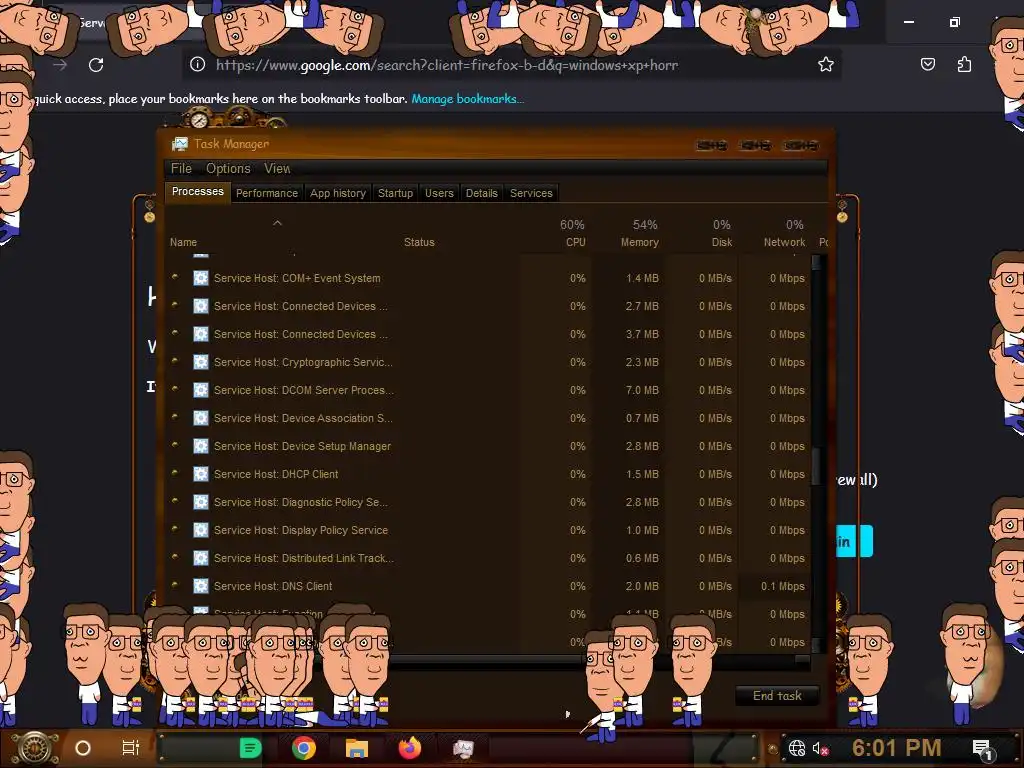Open site information icon in address bar
This screenshot has width=1024, height=768.
tap(197, 64)
